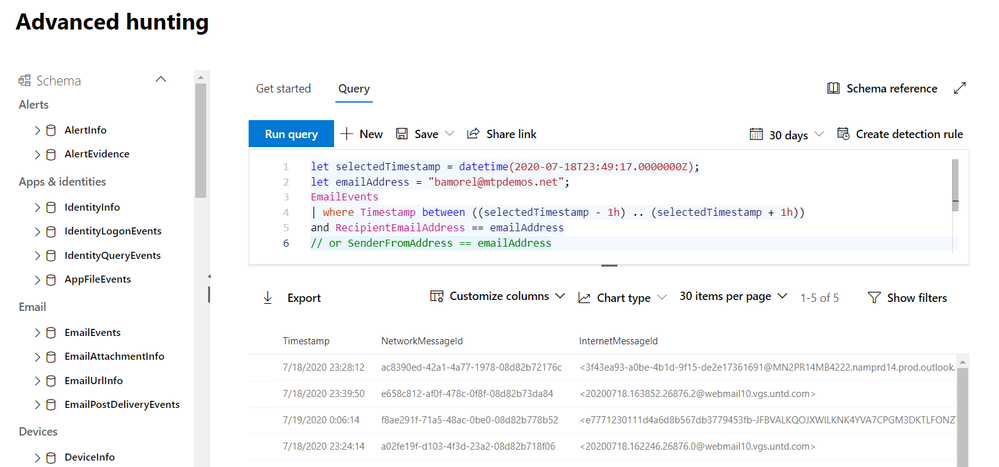Click the Run query button
This screenshot has height=467, width=999.
pyautogui.click(x=291, y=134)
